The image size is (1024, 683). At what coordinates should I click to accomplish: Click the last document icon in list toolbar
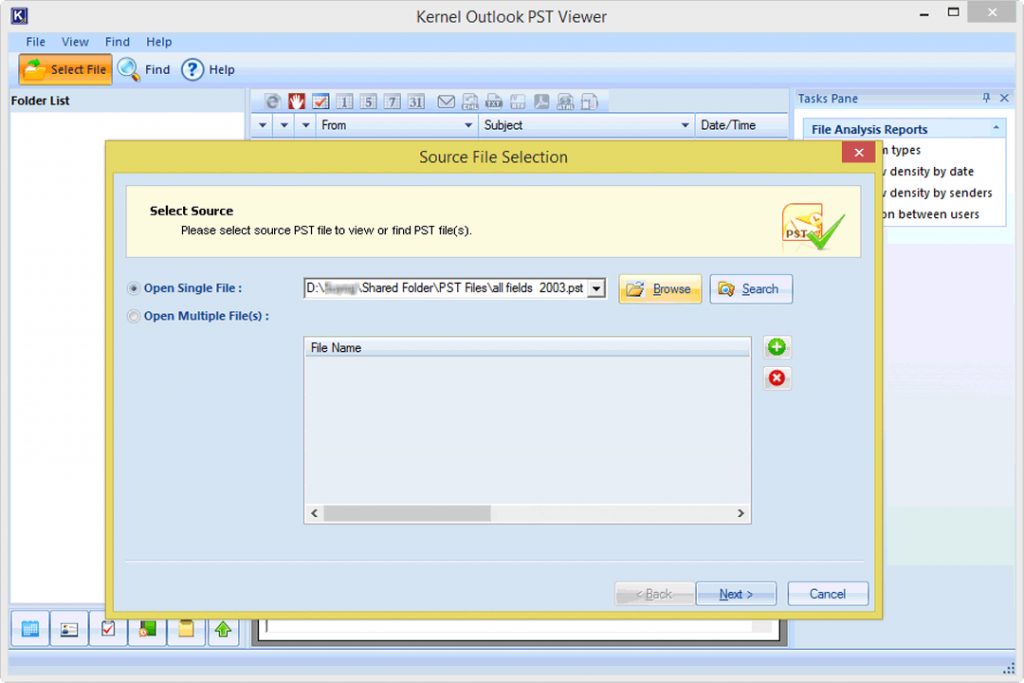coord(589,101)
